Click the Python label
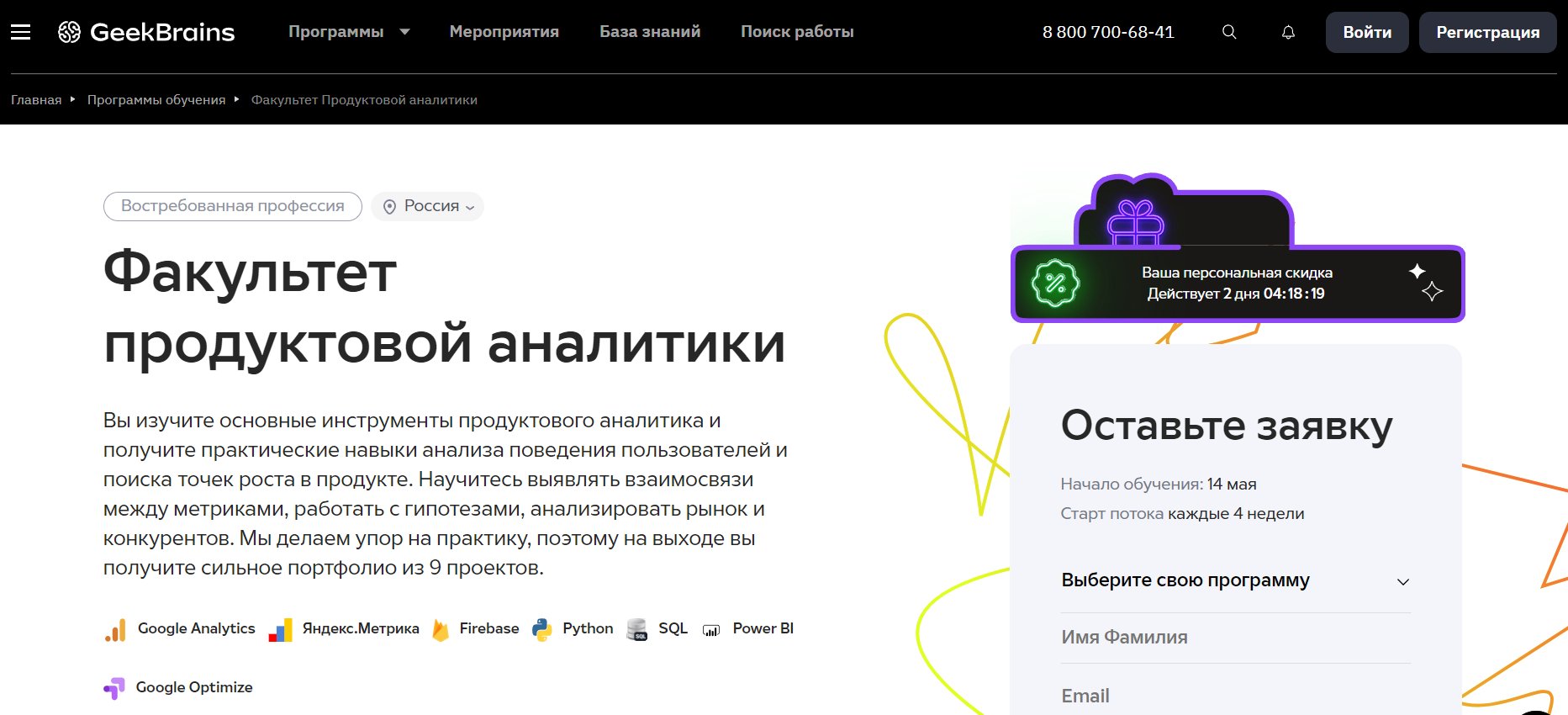Screen dimensions: 1568x715 (x=588, y=628)
